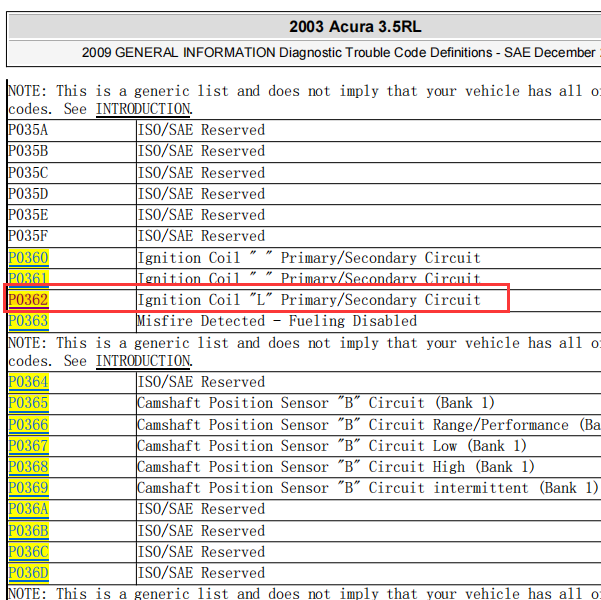The height and width of the screenshot is (600, 601).
Task: Open the P036C trouble code link
Action: click(29, 552)
